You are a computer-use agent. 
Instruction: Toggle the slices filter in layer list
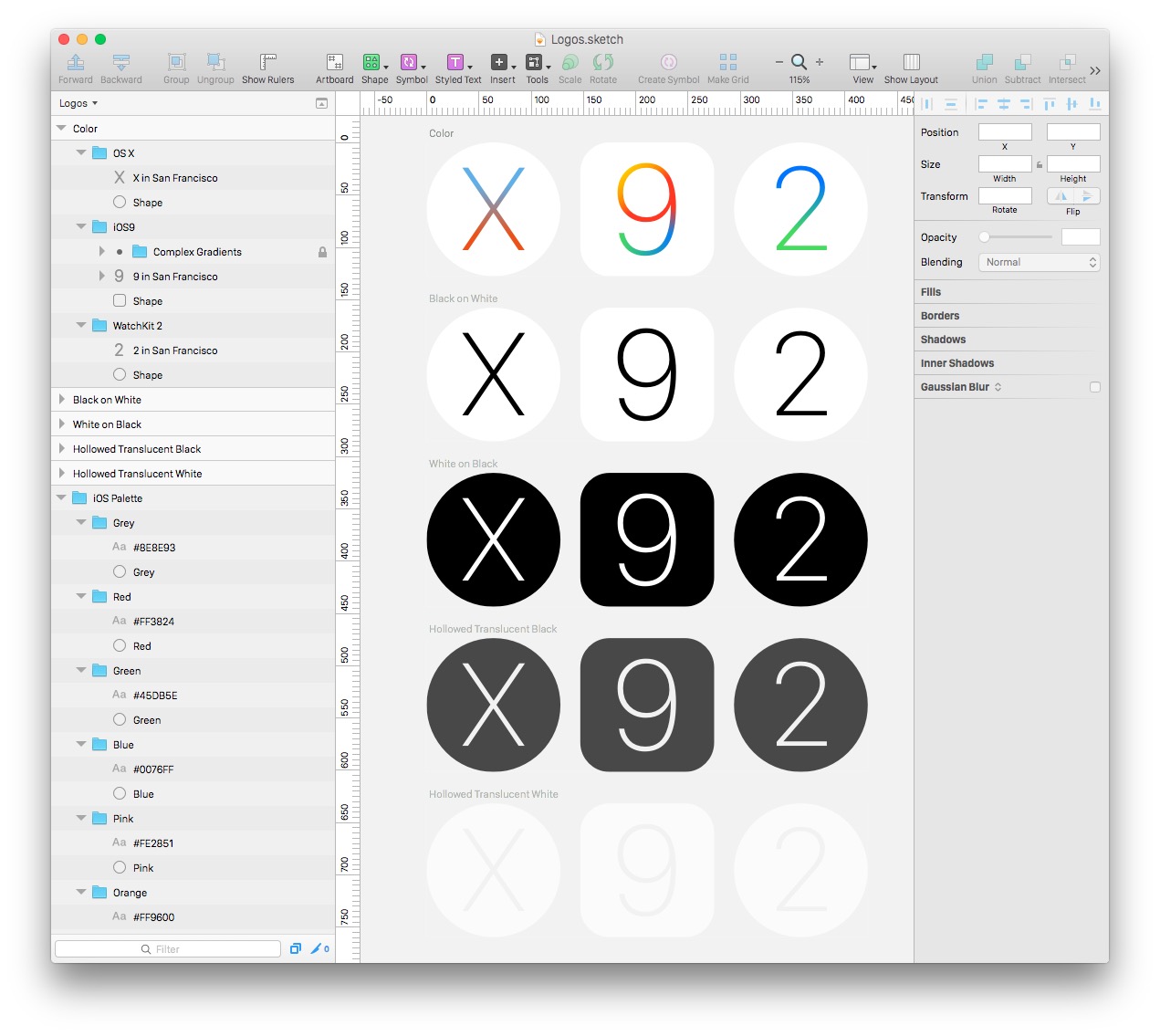tap(319, 949)
